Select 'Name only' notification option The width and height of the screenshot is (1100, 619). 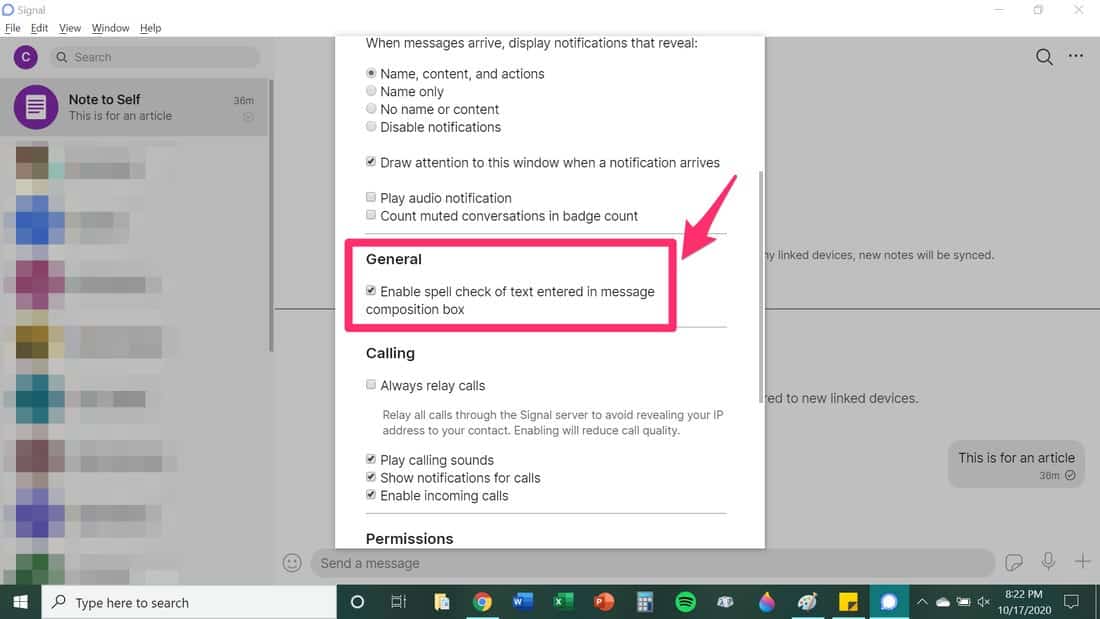[371, 91]
